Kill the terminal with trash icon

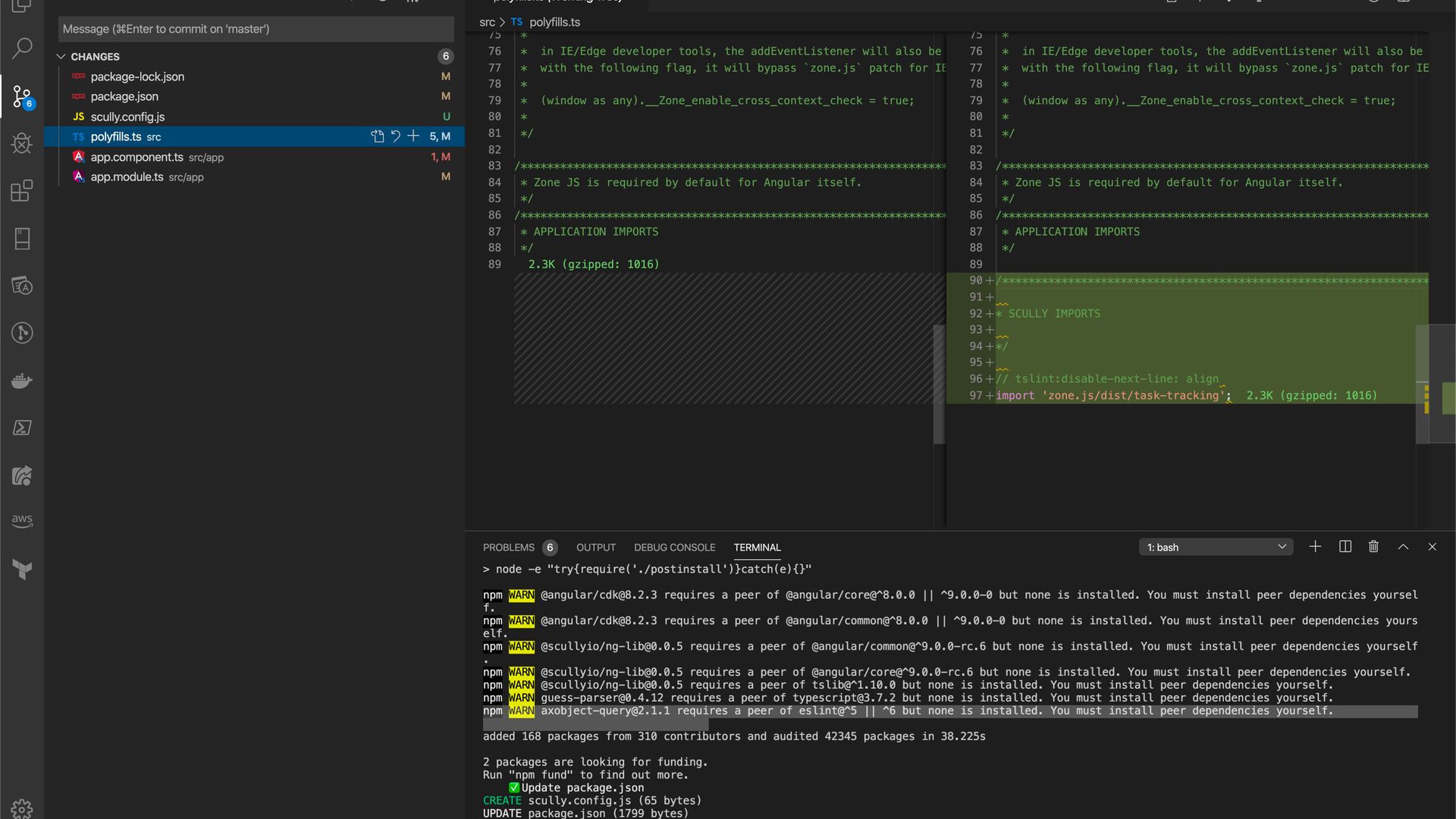(1373, 547)
